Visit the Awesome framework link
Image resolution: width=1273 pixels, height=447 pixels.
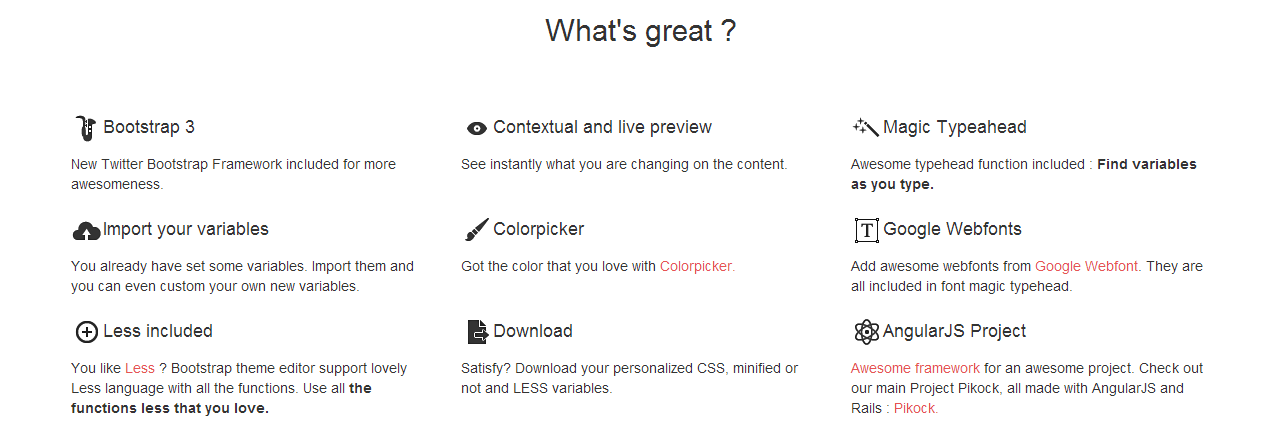916,368
